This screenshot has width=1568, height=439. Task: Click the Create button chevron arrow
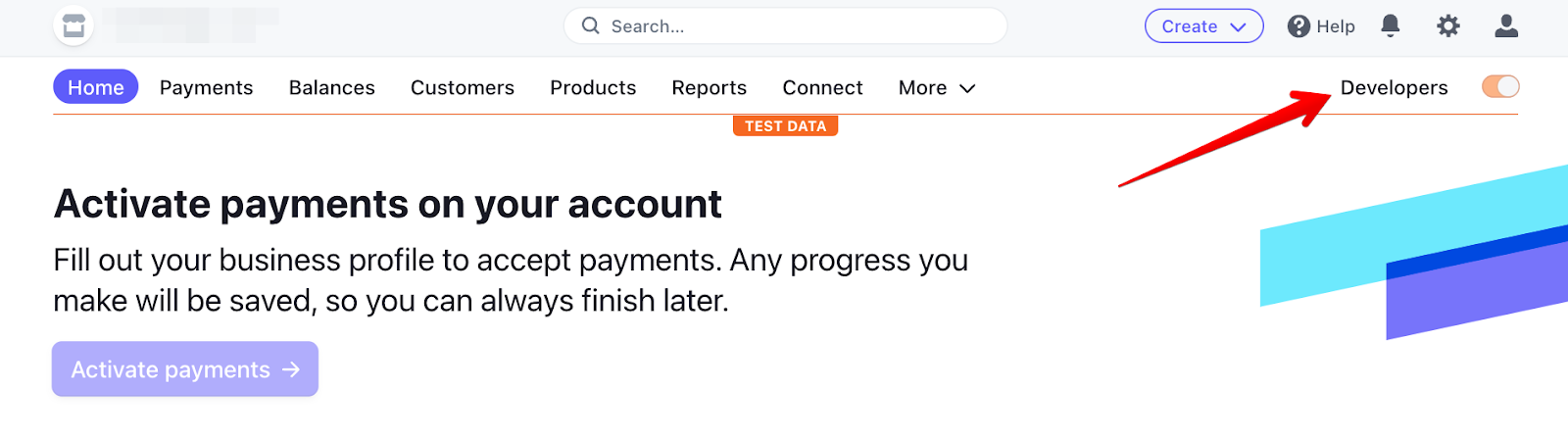click(1238, 27)
